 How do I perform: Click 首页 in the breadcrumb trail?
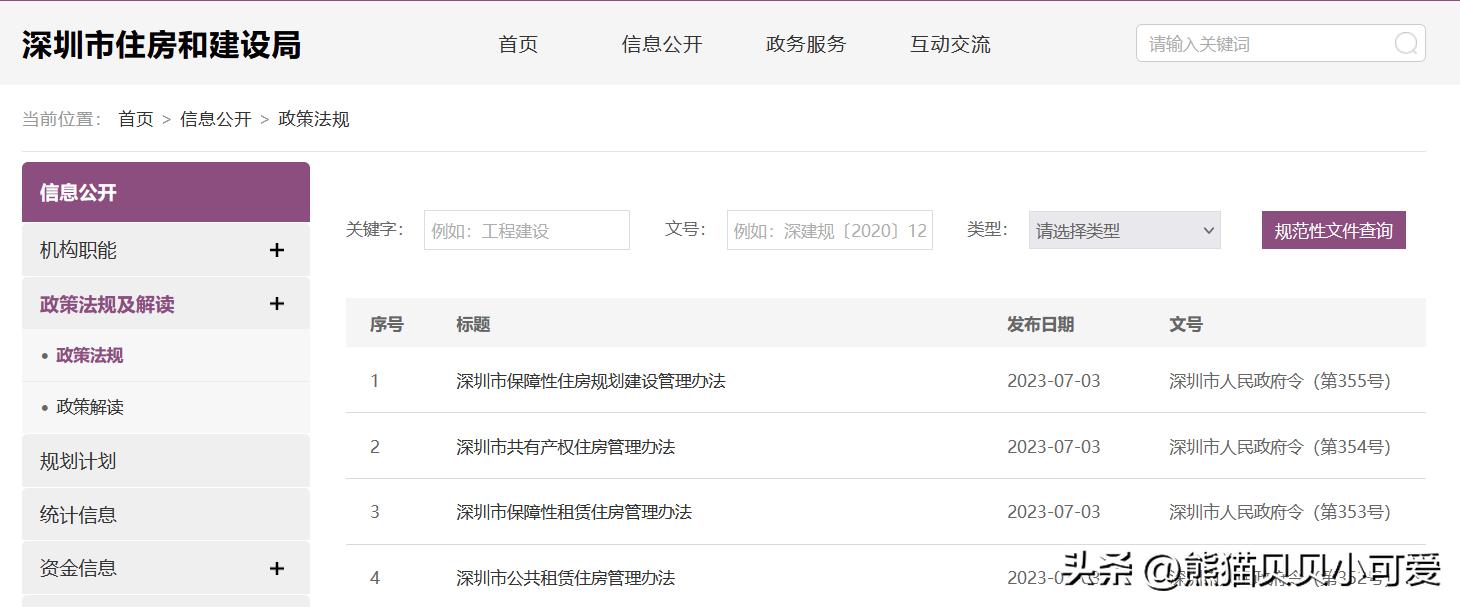point(135,118)
